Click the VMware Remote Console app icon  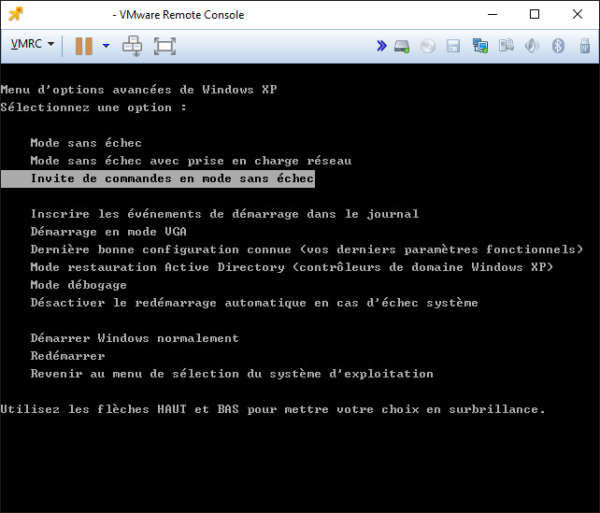[16, 15]
